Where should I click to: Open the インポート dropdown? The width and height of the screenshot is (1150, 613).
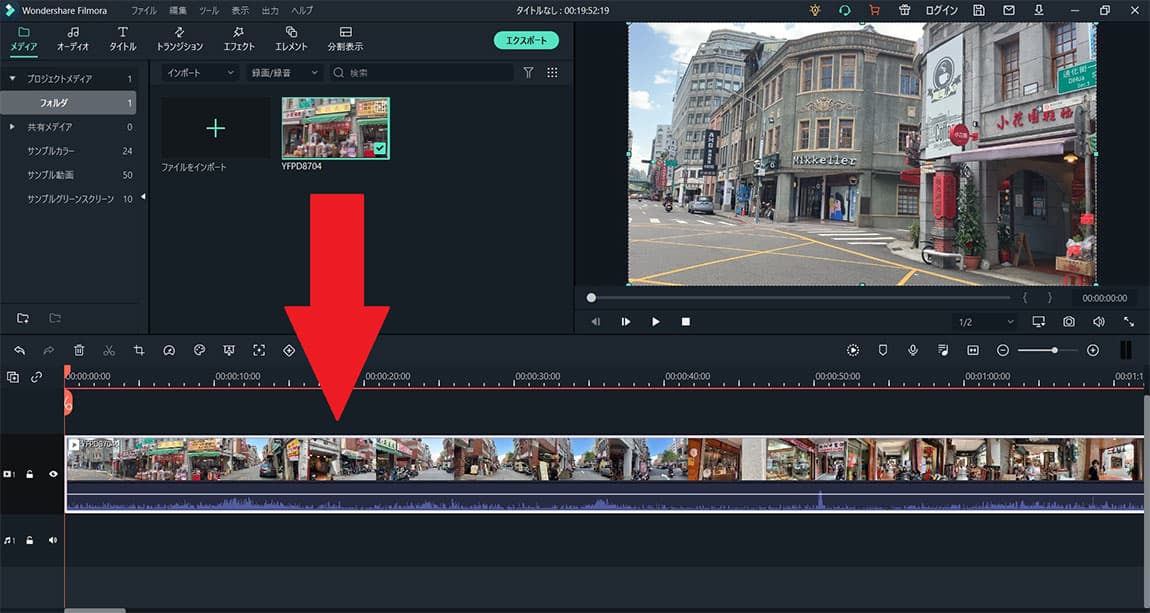click(x=200, y=73)
